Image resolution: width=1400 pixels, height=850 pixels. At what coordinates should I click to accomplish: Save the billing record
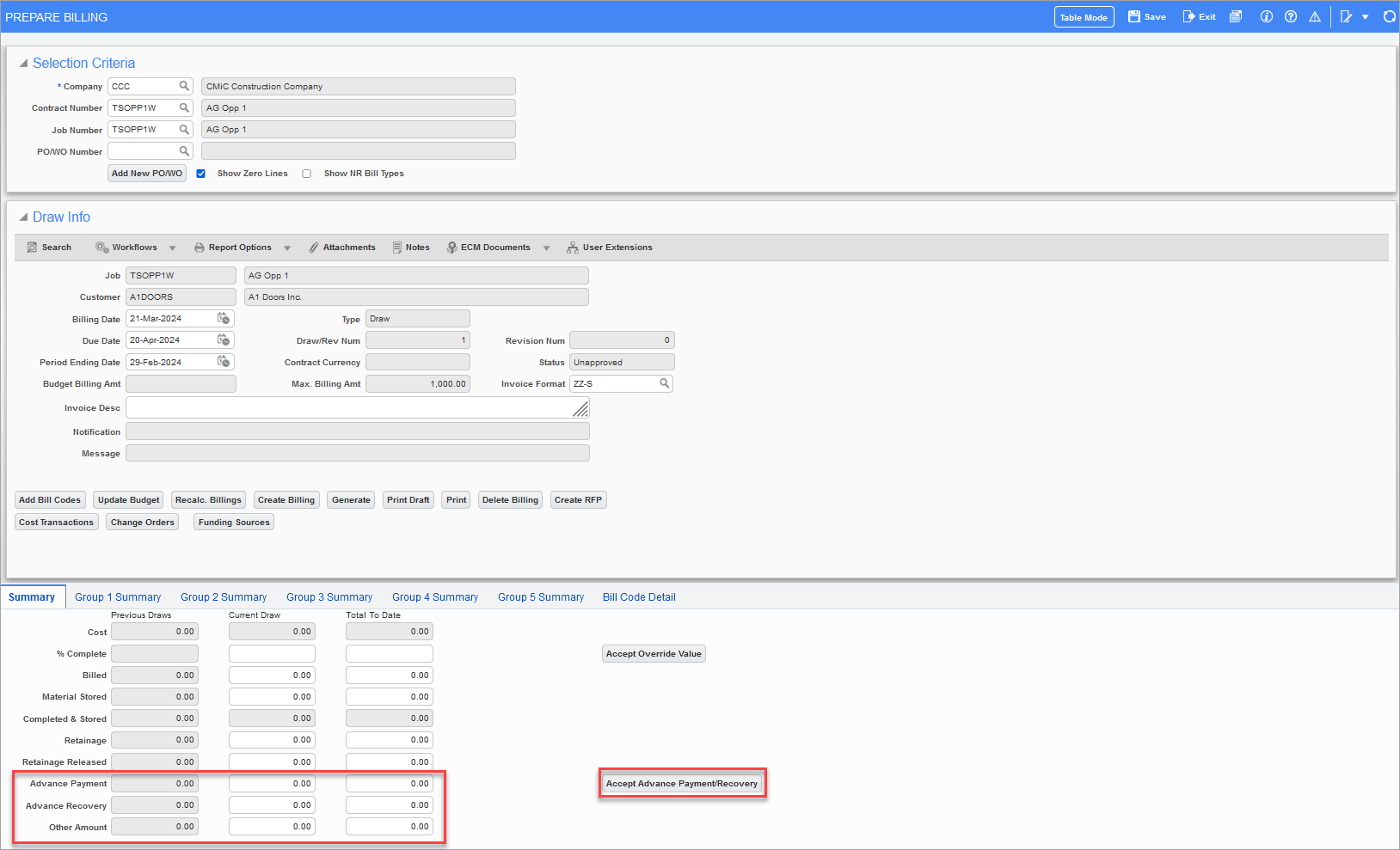pyautogui.click(x=1147, y=17)
